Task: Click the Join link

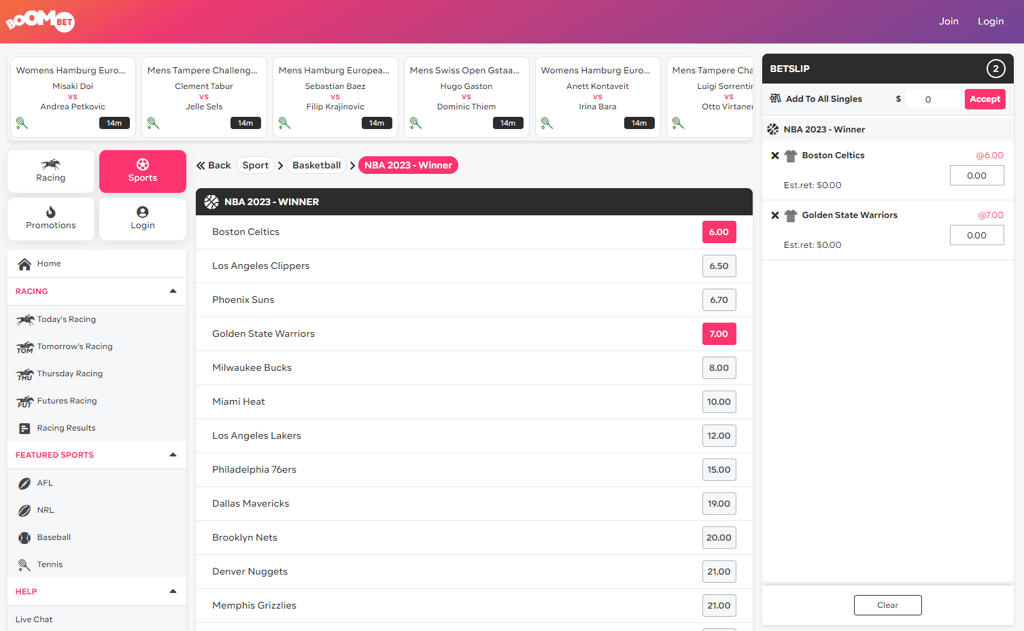Action: coord(949,21)
